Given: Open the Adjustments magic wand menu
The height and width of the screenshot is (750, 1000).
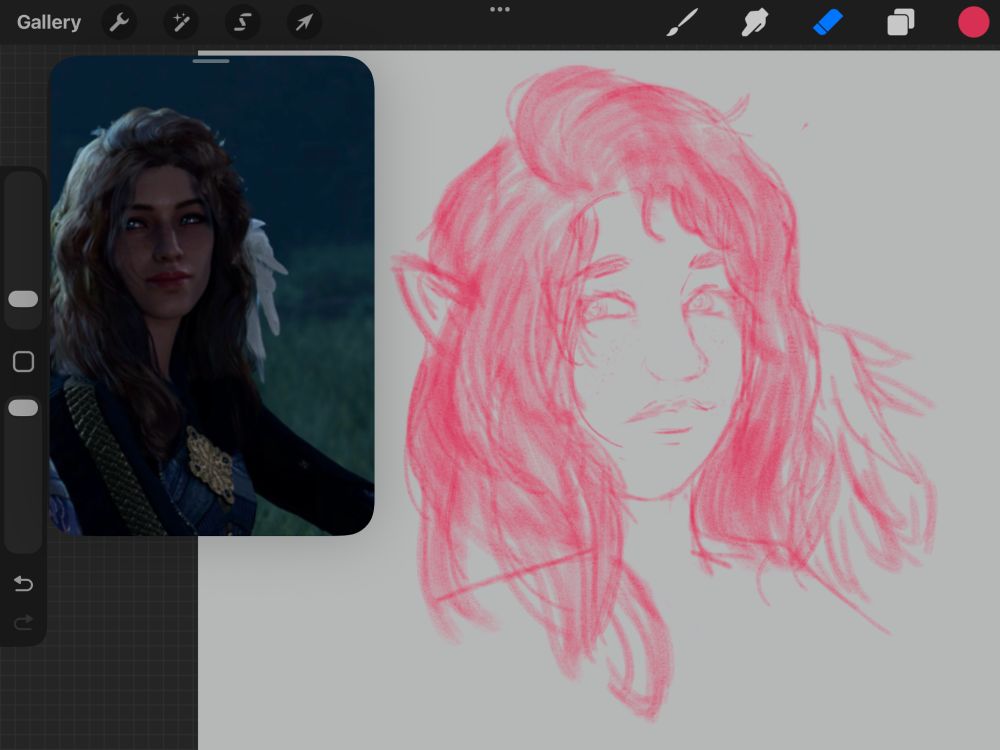Looking at the screenshot, I should 181,22.
